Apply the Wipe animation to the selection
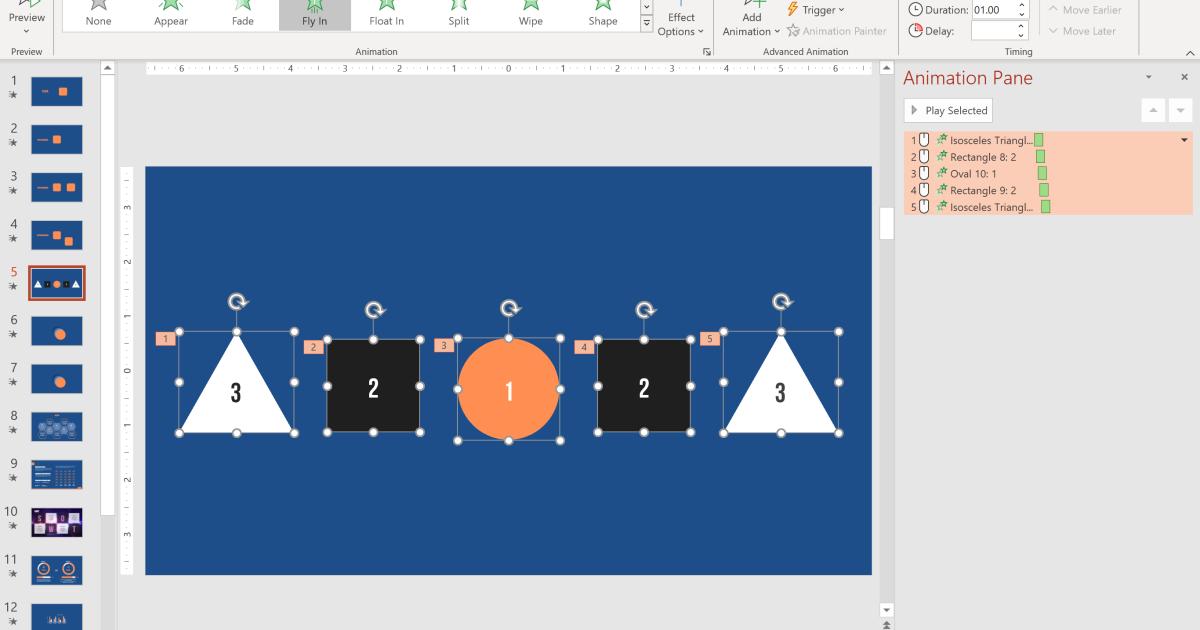The width and height of the screenshot is (1200, 630). click(530, 14)
